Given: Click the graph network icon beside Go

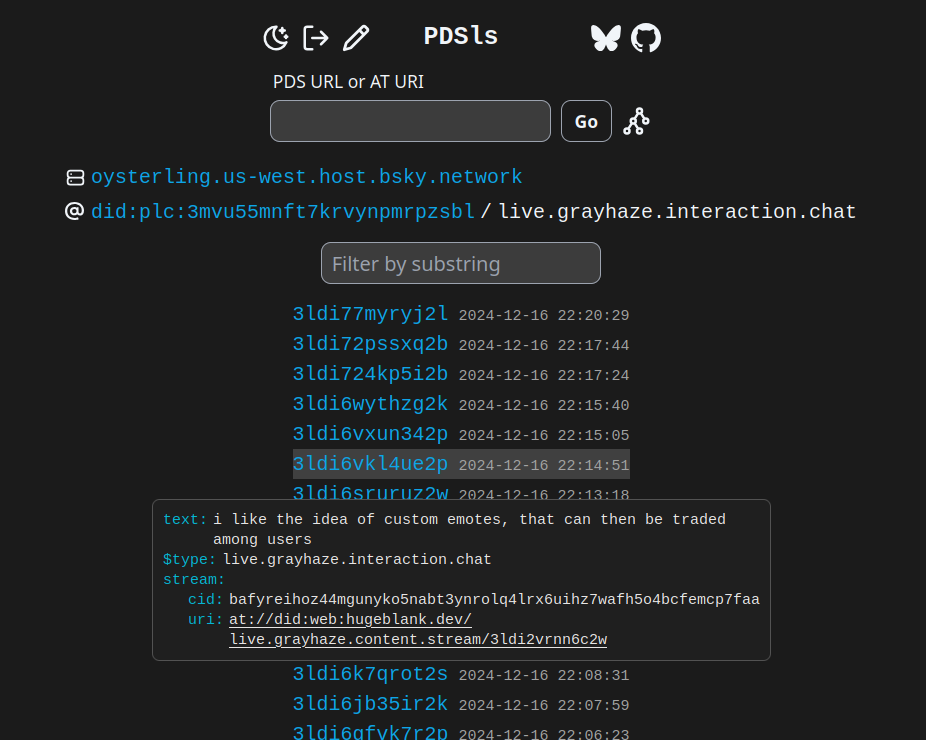Looking at the screenshot, I should pyautogui.click(x=636, y=122).
